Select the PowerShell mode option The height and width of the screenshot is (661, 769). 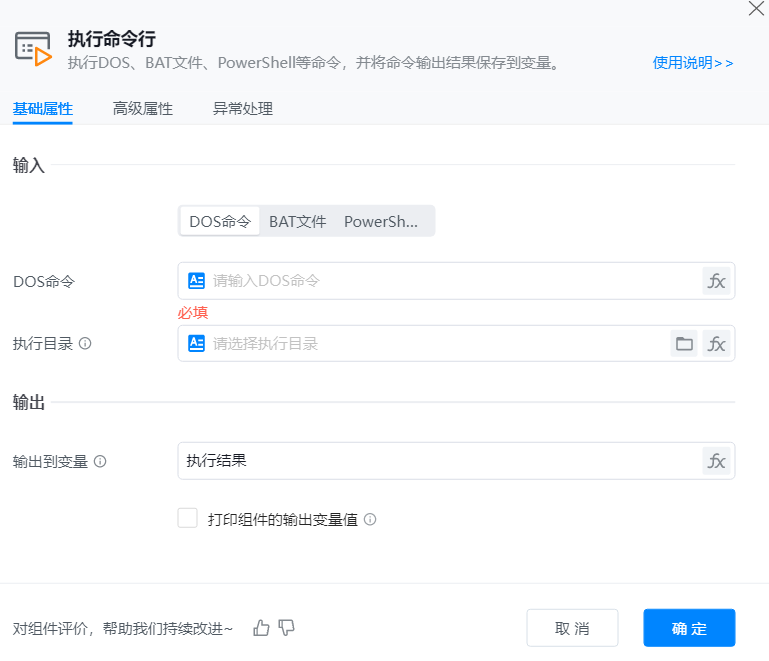[381, 222]
